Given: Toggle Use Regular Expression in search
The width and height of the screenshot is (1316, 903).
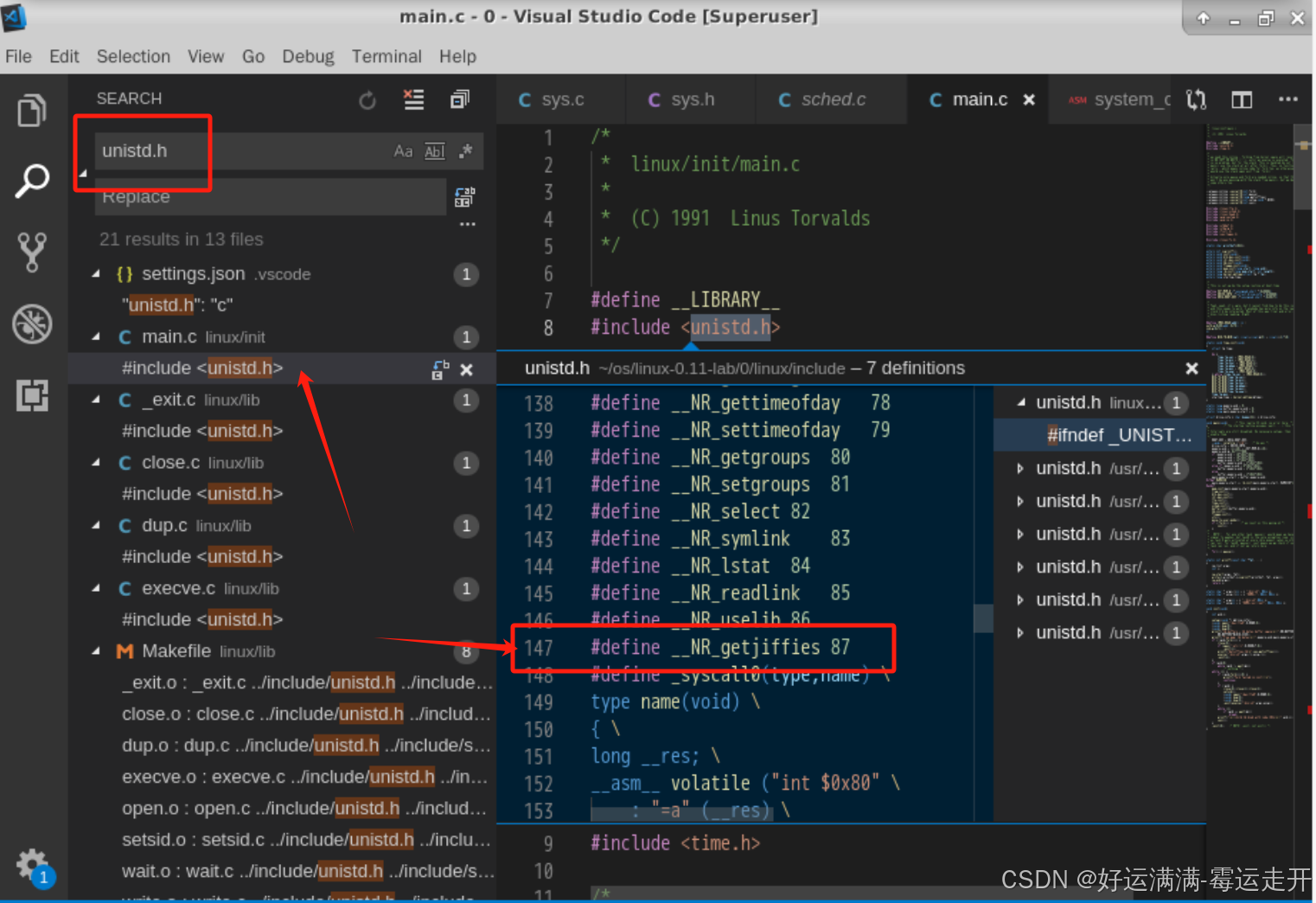Looking at the screenshot, I should tap(465, 151).
